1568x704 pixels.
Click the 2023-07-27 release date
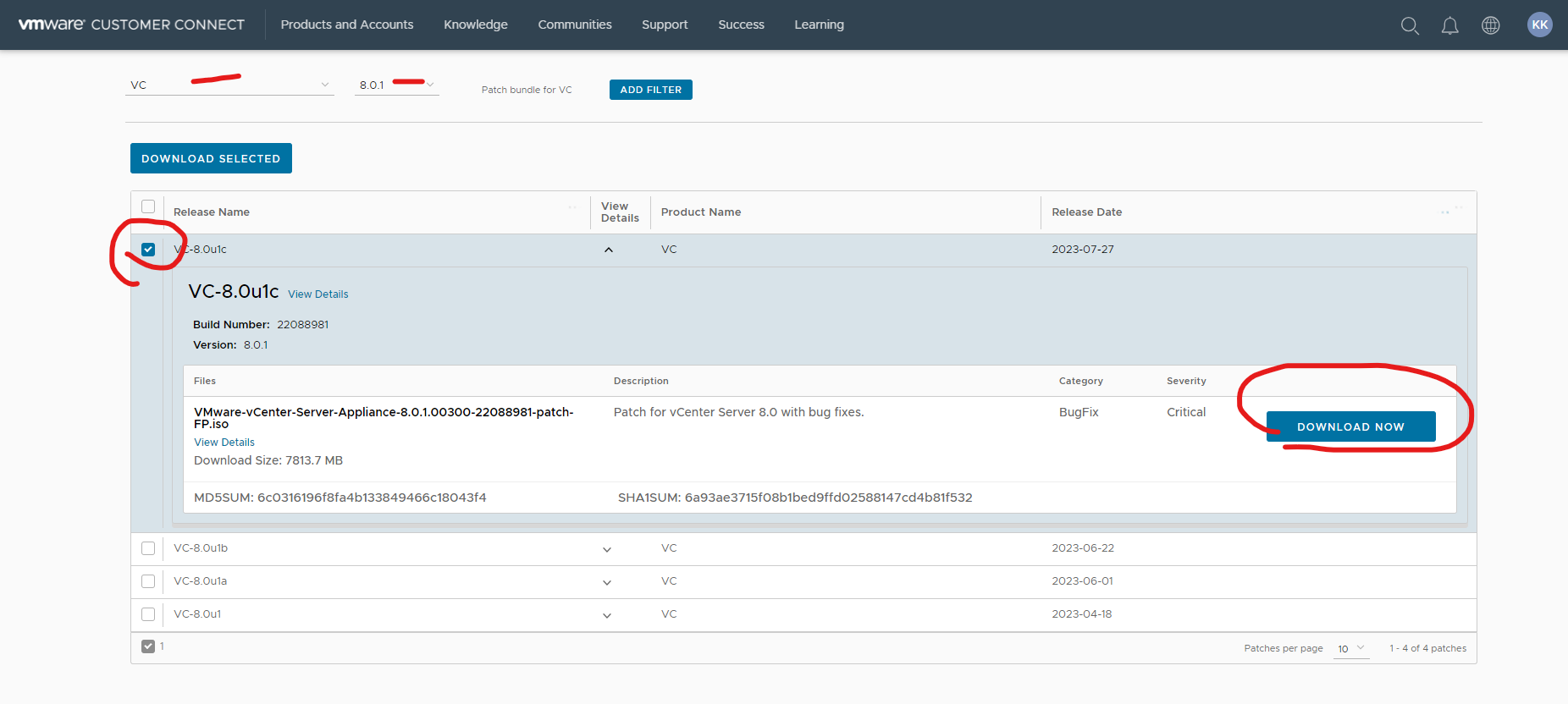[x=1083, y=250]
